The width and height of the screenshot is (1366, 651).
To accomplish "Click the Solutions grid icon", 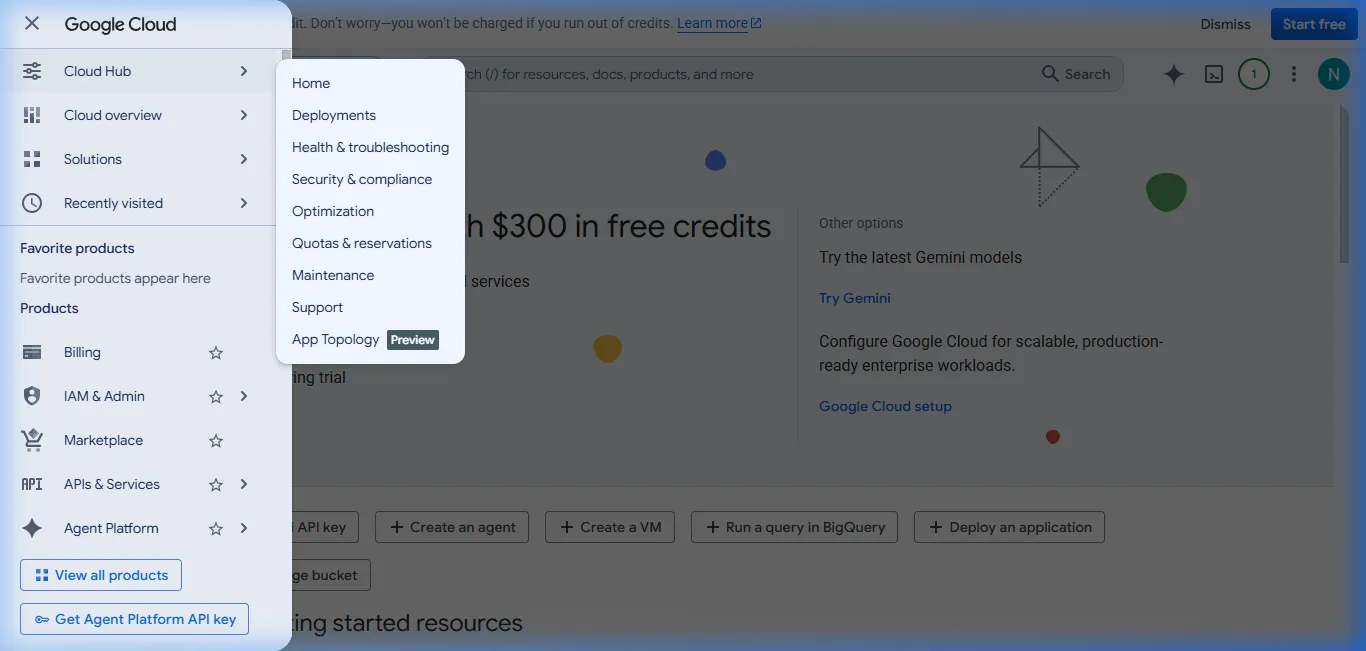I will pyautogui.click(x=32, y=159).
